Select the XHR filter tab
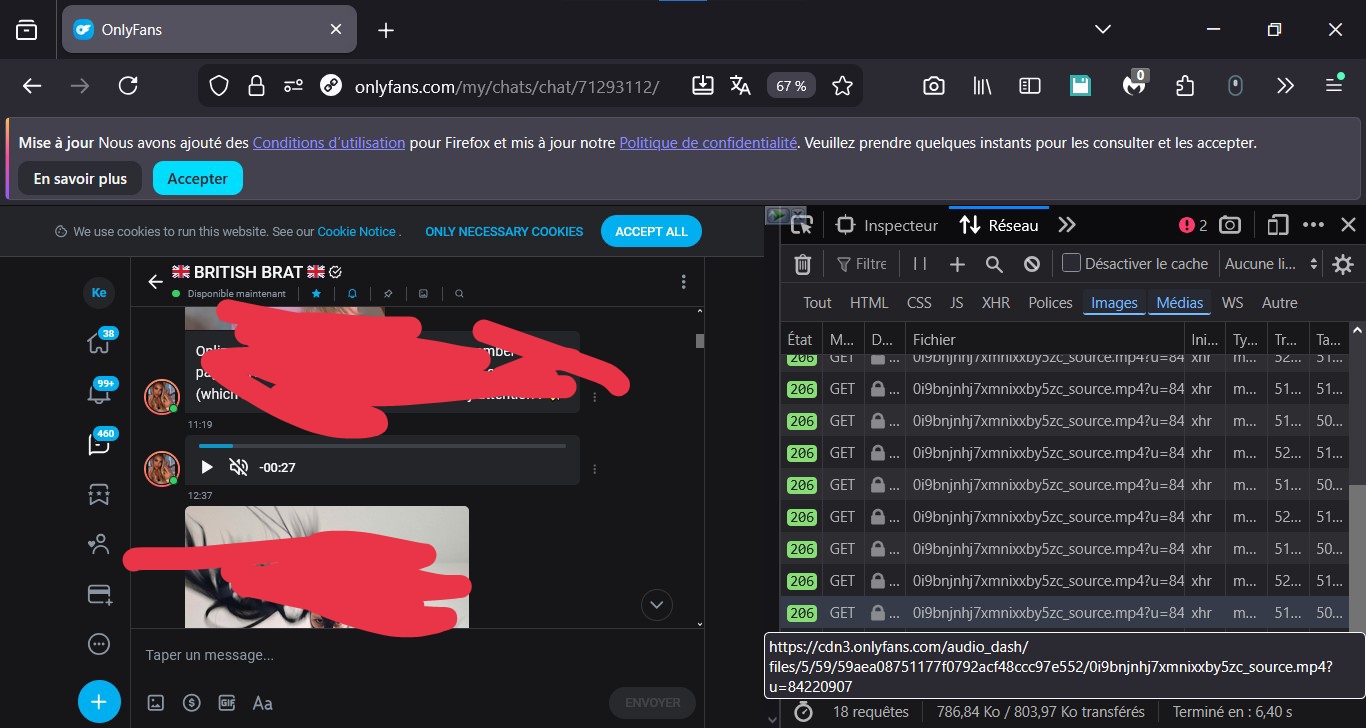This screenshot has width=1366, height=728. (x=995, y=303)
